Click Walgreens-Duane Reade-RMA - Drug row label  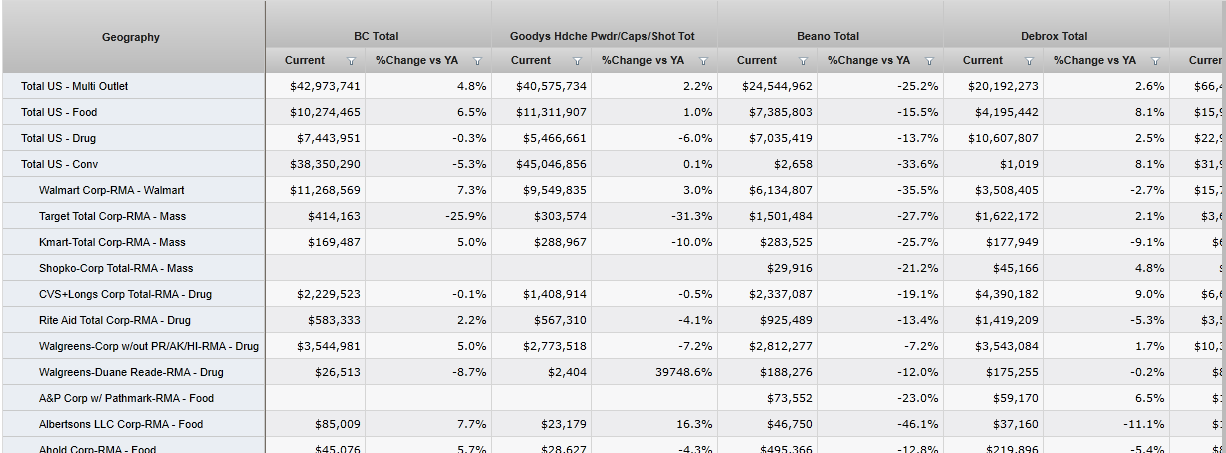[x=131, y=372]
